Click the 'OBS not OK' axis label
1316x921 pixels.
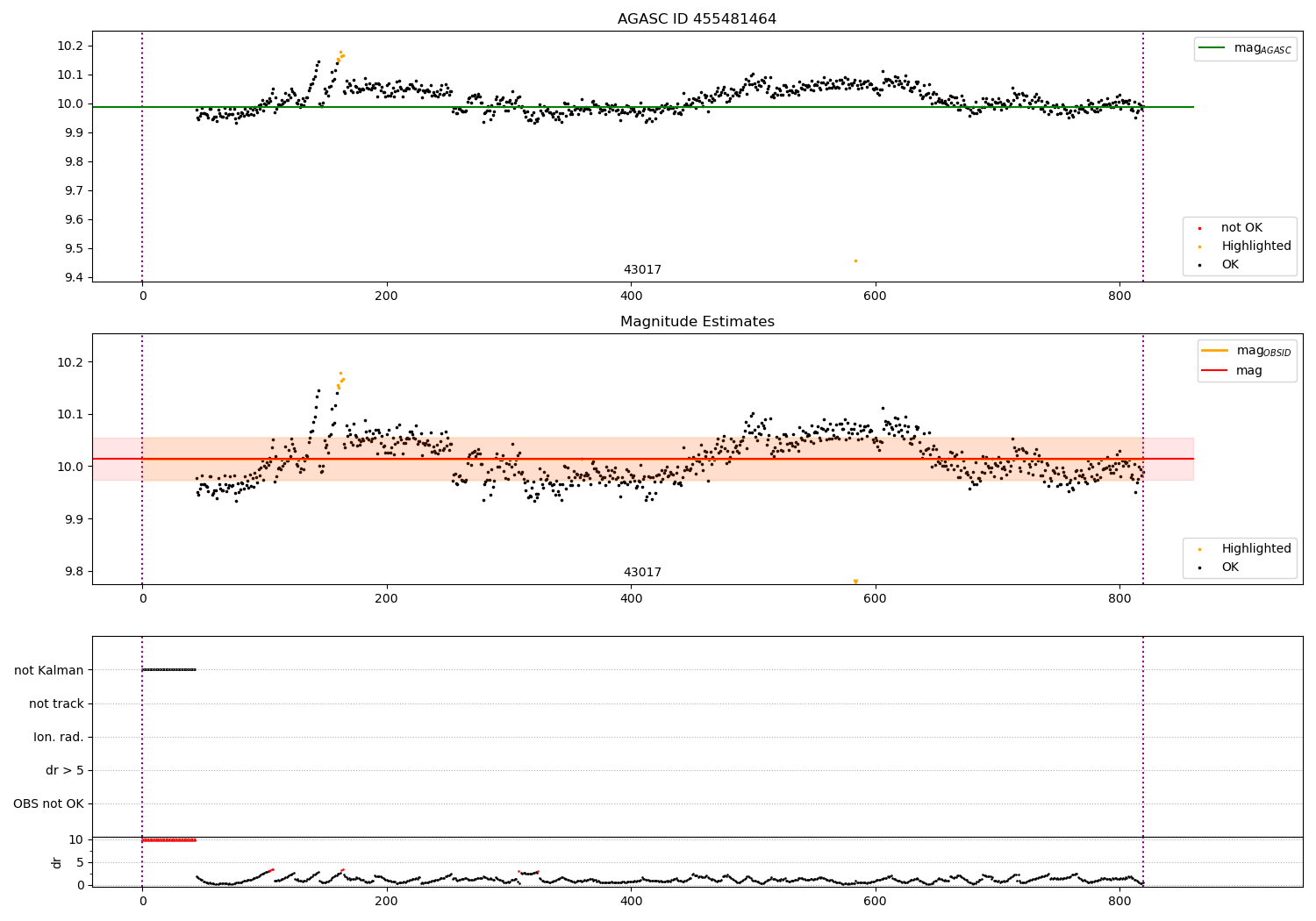click(48, 804)
